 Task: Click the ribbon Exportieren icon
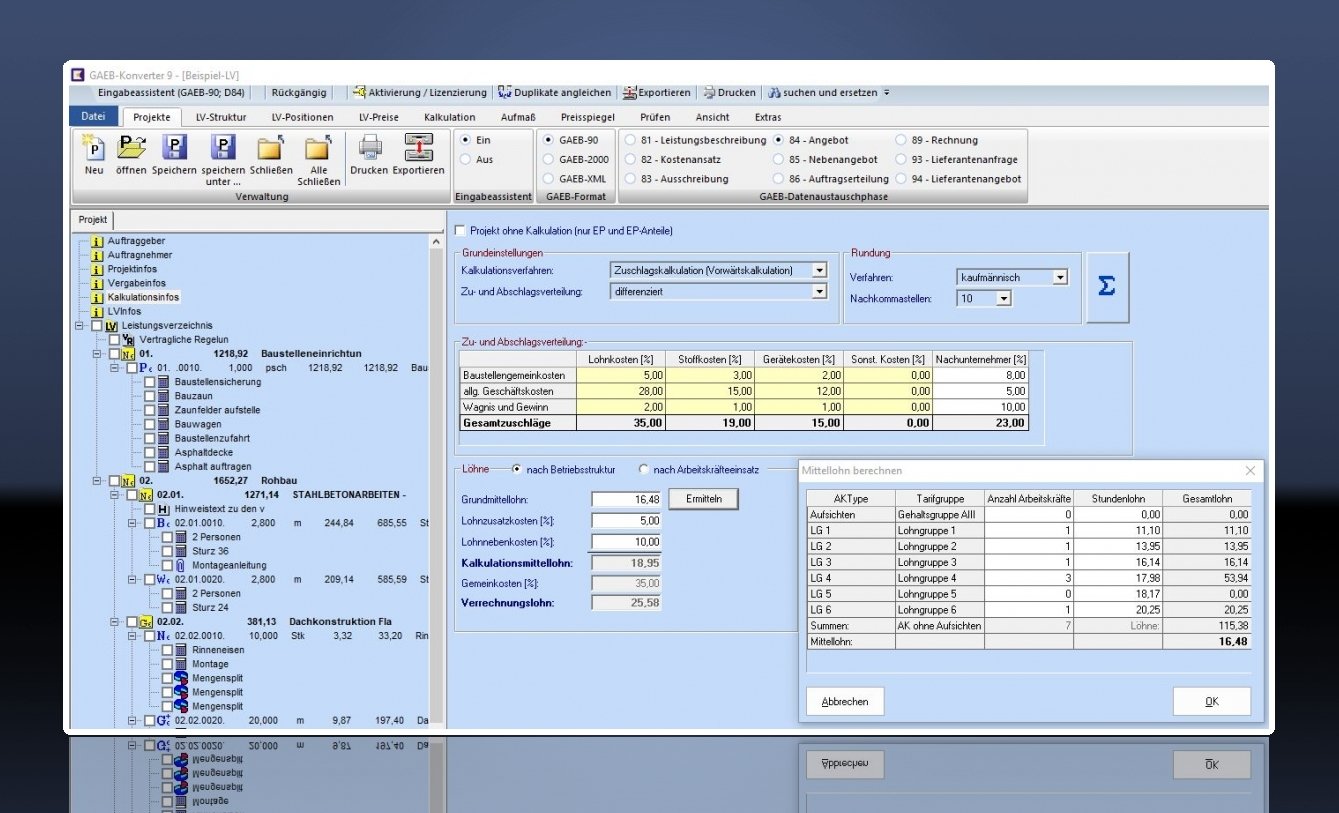click(418, 149)
